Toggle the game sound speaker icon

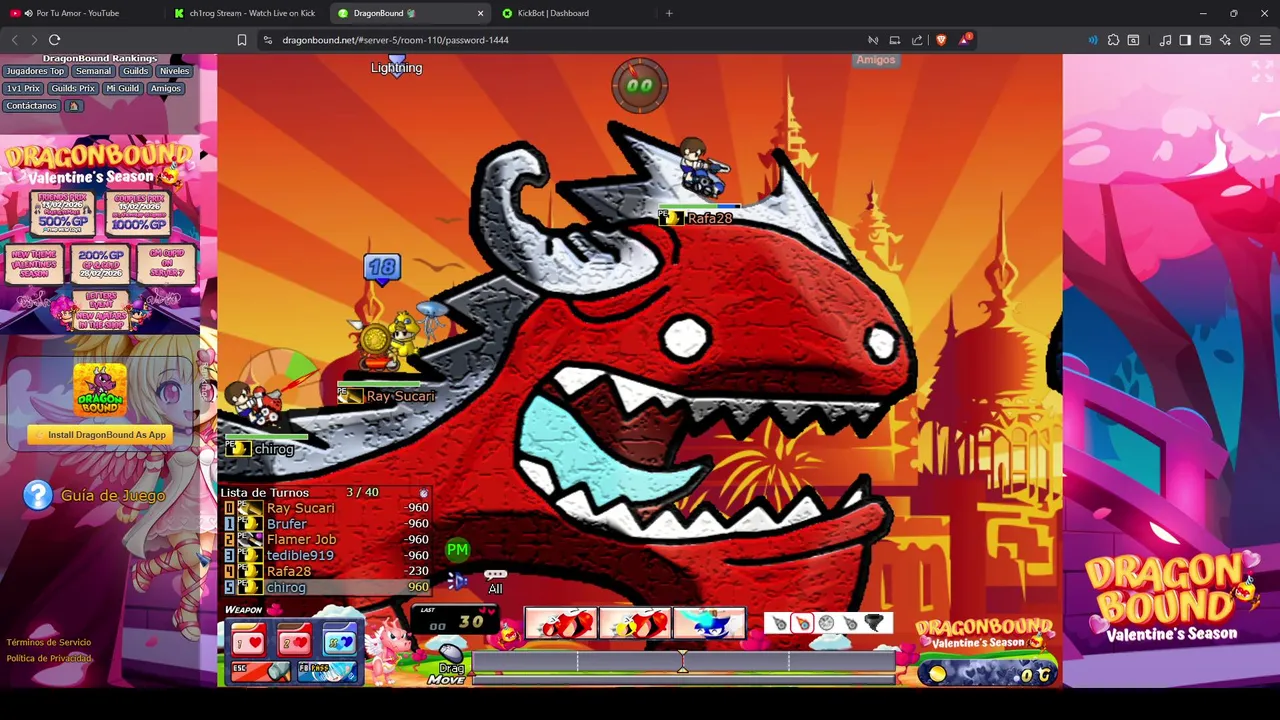(457, 580)
